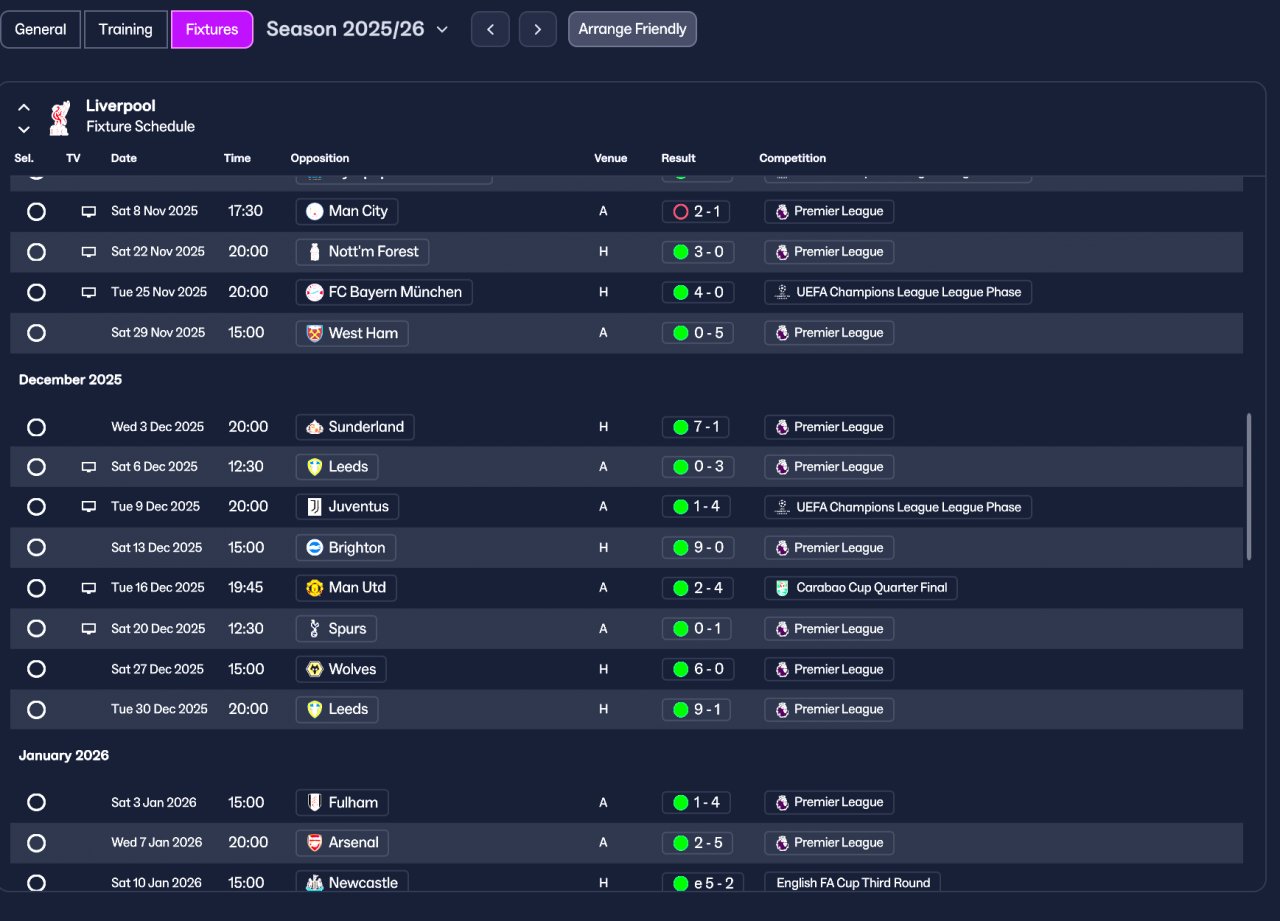Image resolution: width=1280 pixels, height=921 pixels.
Task: View the 0 - 5 result against West Ham
Action: point(698,333)
